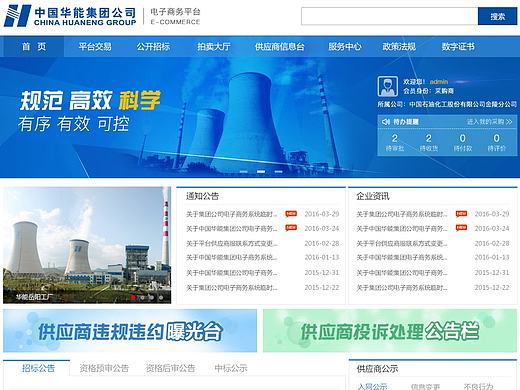
Task: Open 服务中心 navigation item
Action: 345,46
